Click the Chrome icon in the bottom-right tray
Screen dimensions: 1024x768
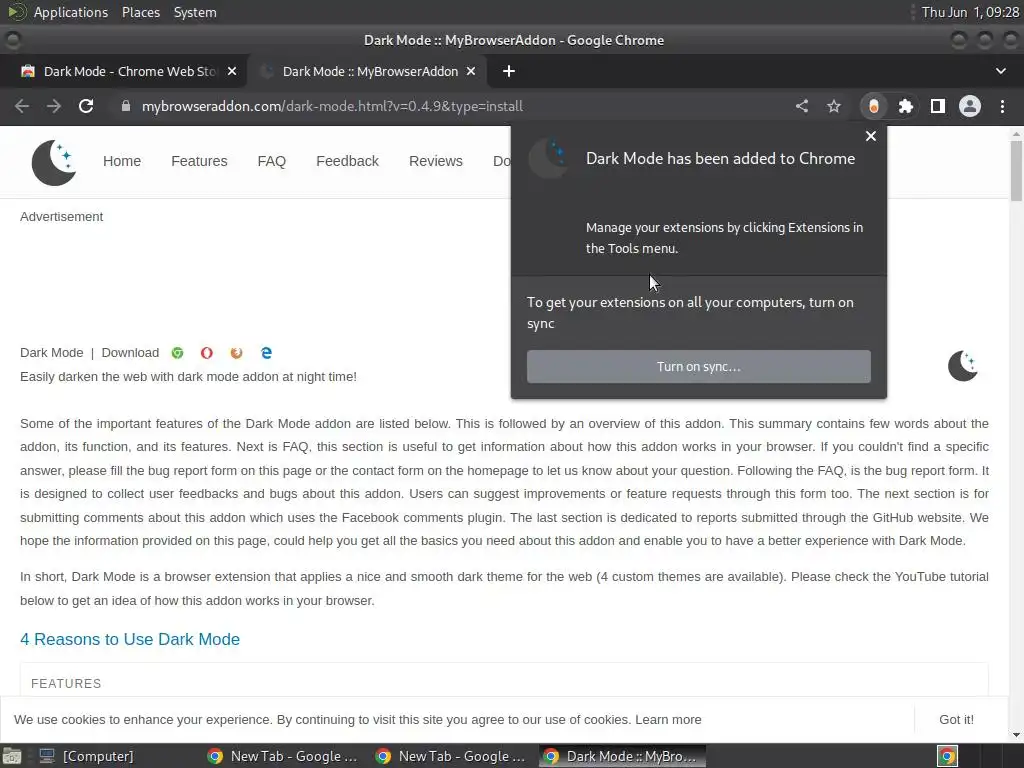pyautogui.click(x=947, y=756)
